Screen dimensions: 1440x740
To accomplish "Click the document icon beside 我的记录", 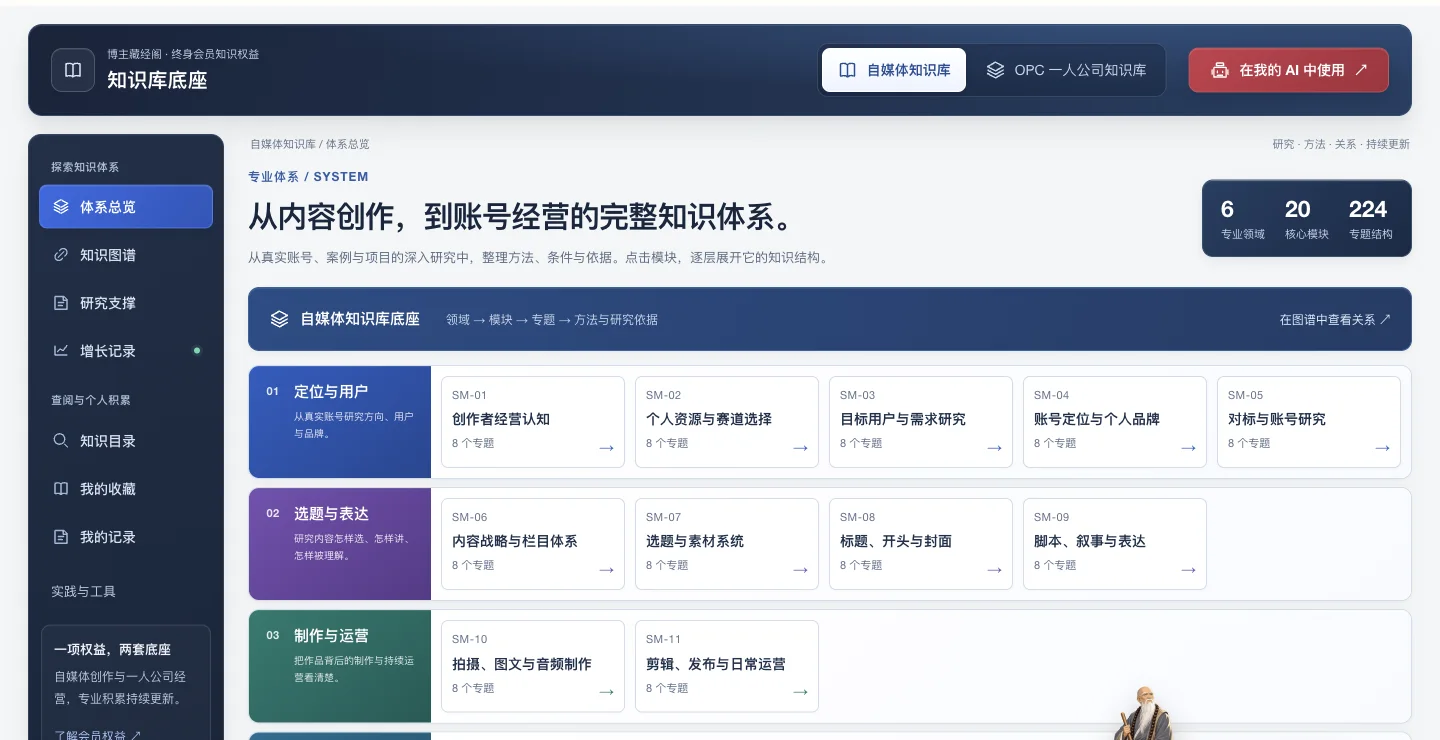I will click(61, 537).
